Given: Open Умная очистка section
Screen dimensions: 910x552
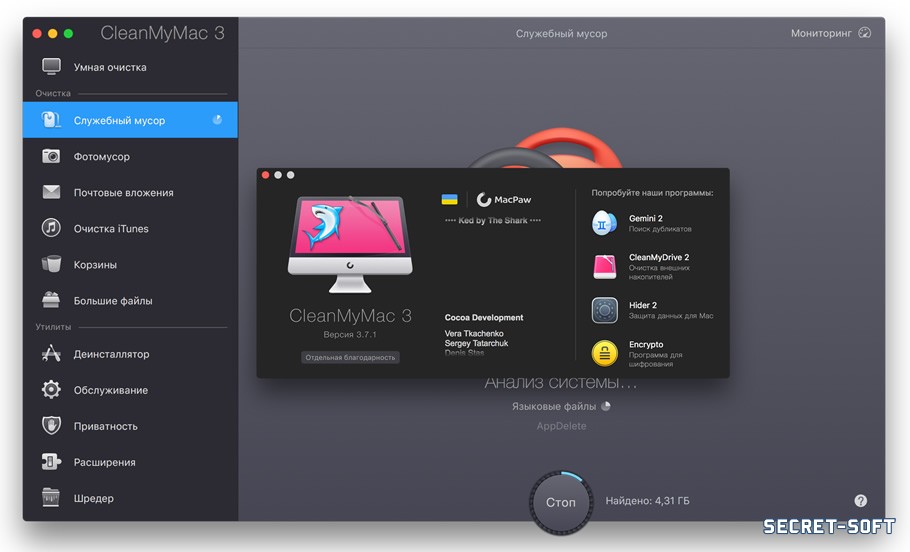Looking at the screenshot, I should point(131,67).
